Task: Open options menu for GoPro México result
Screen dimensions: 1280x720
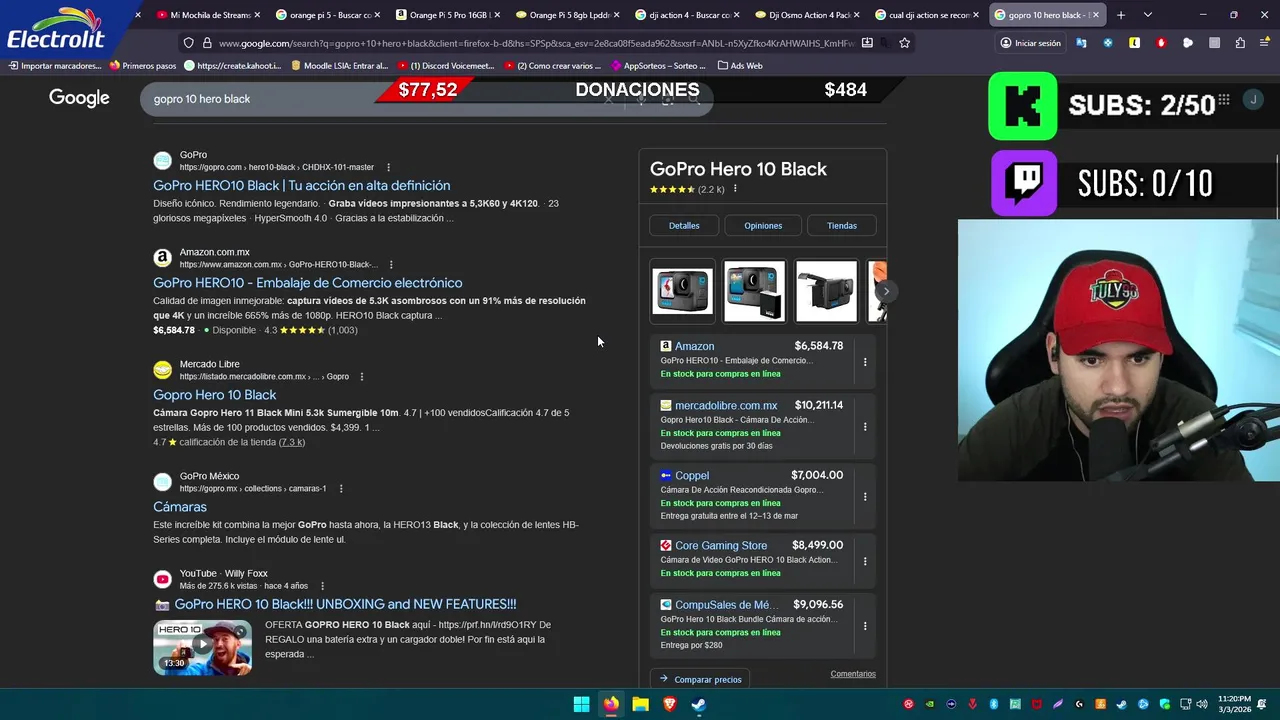Action: click(341, 489)
